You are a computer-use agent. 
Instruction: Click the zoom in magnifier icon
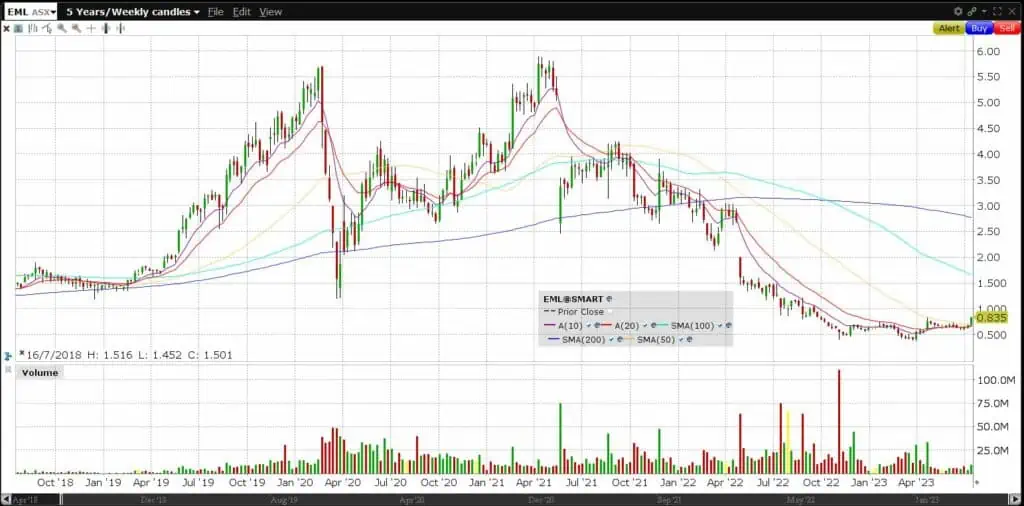click(61, 29)
